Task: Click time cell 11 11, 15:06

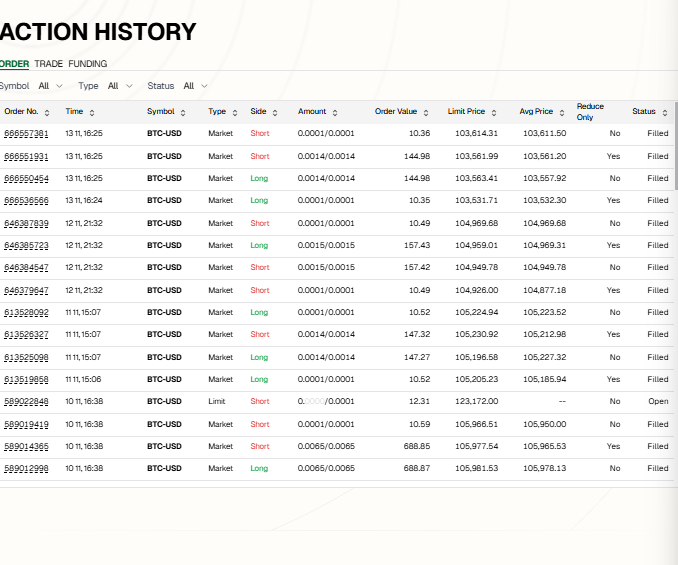Action: point(83,380)
